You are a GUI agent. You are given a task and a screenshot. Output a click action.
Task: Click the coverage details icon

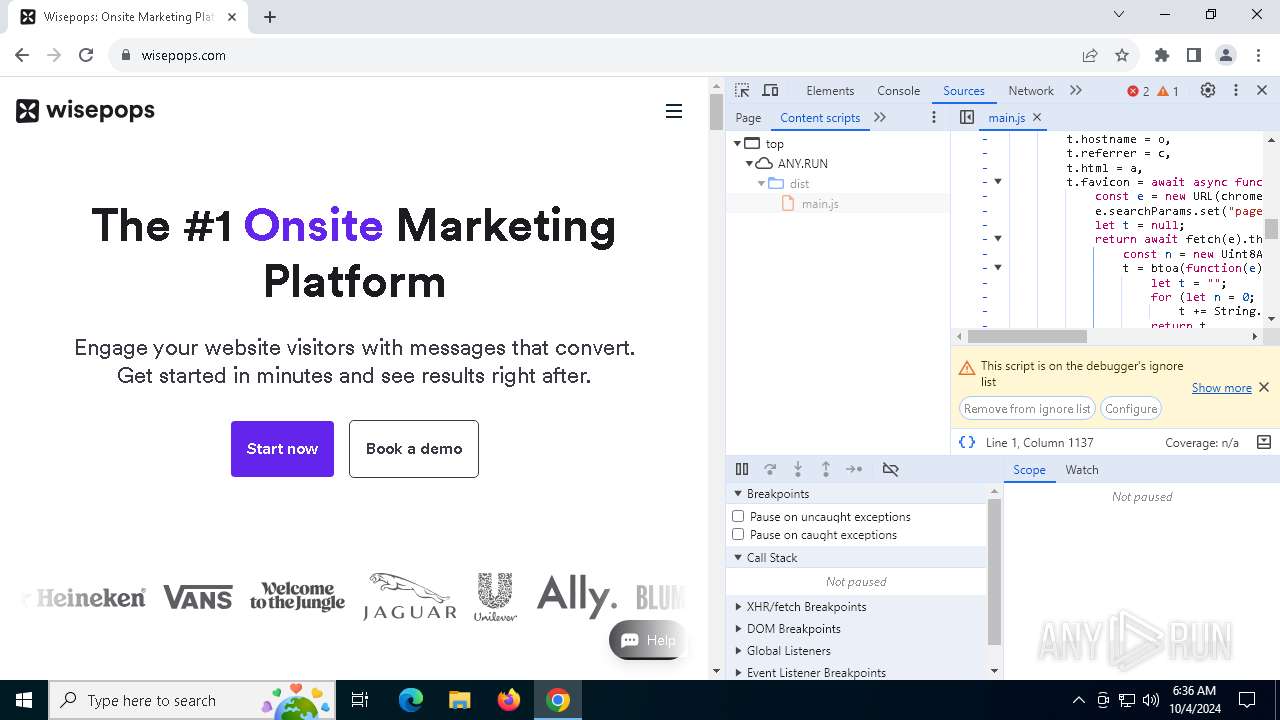(x=1264, y=442)
